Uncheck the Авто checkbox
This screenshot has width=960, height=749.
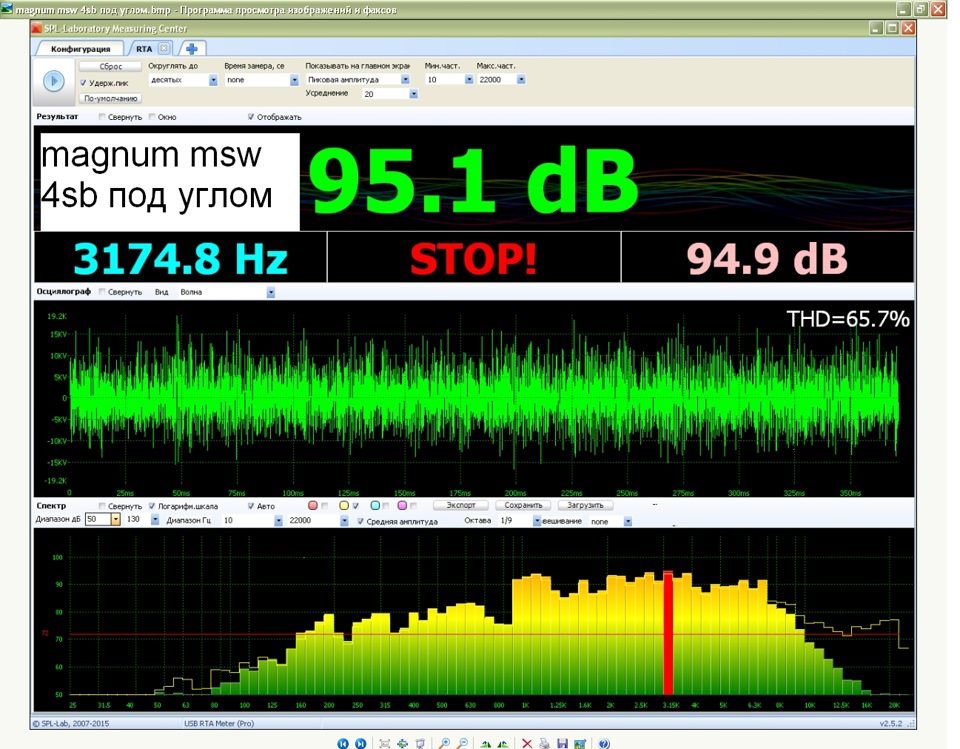(x=251, y=506)
